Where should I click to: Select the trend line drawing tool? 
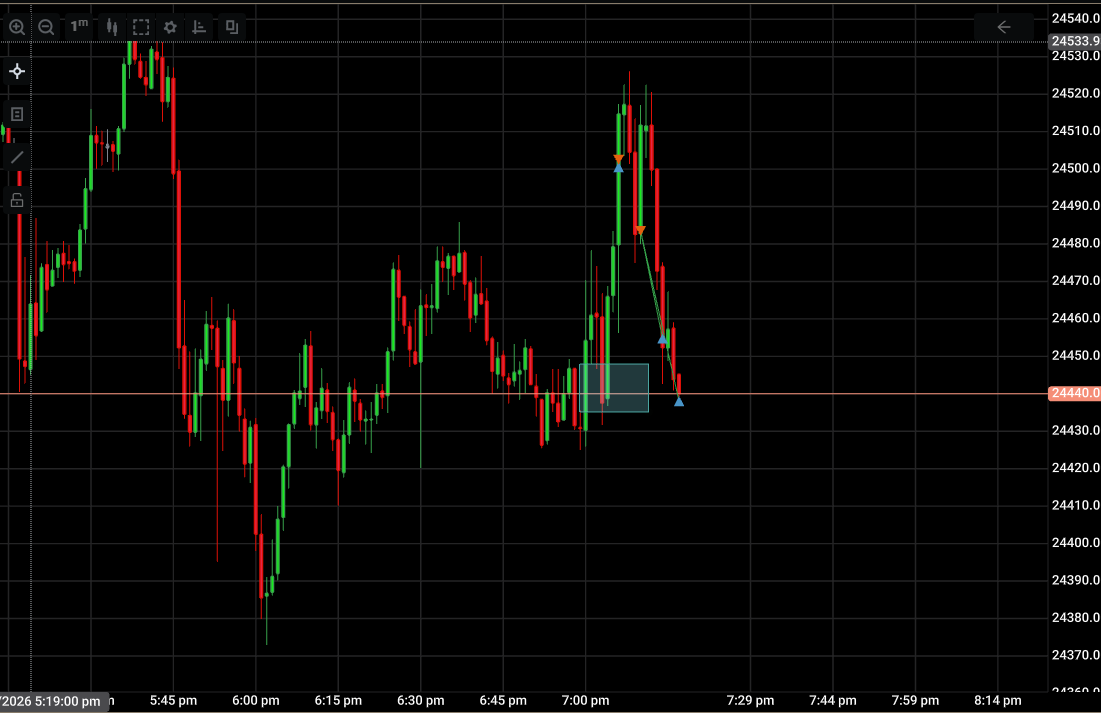18,157
